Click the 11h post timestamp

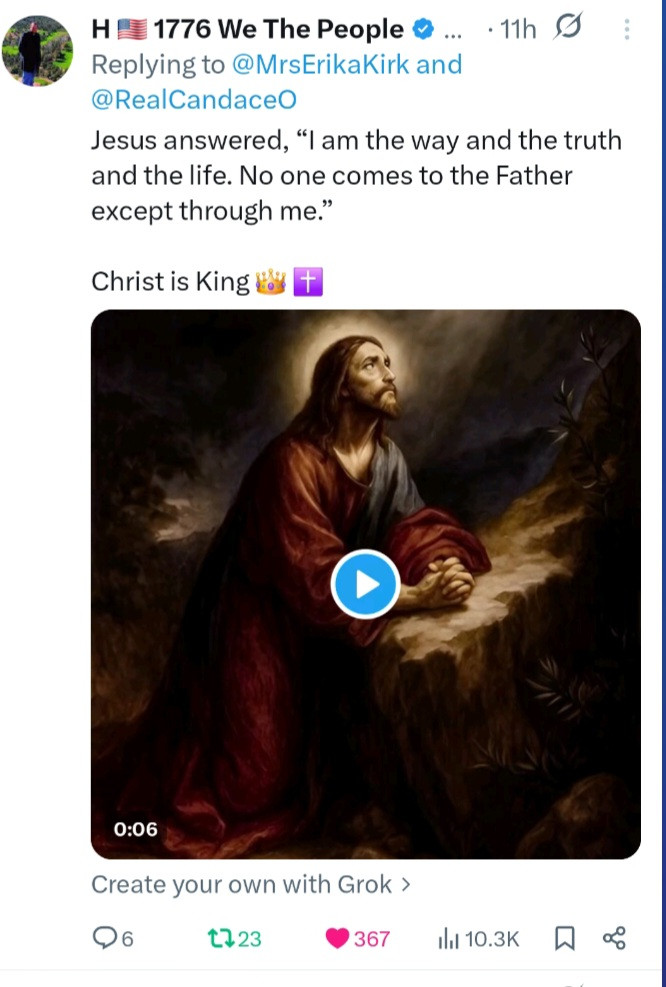pyautogui.click(x=517, y=30)
